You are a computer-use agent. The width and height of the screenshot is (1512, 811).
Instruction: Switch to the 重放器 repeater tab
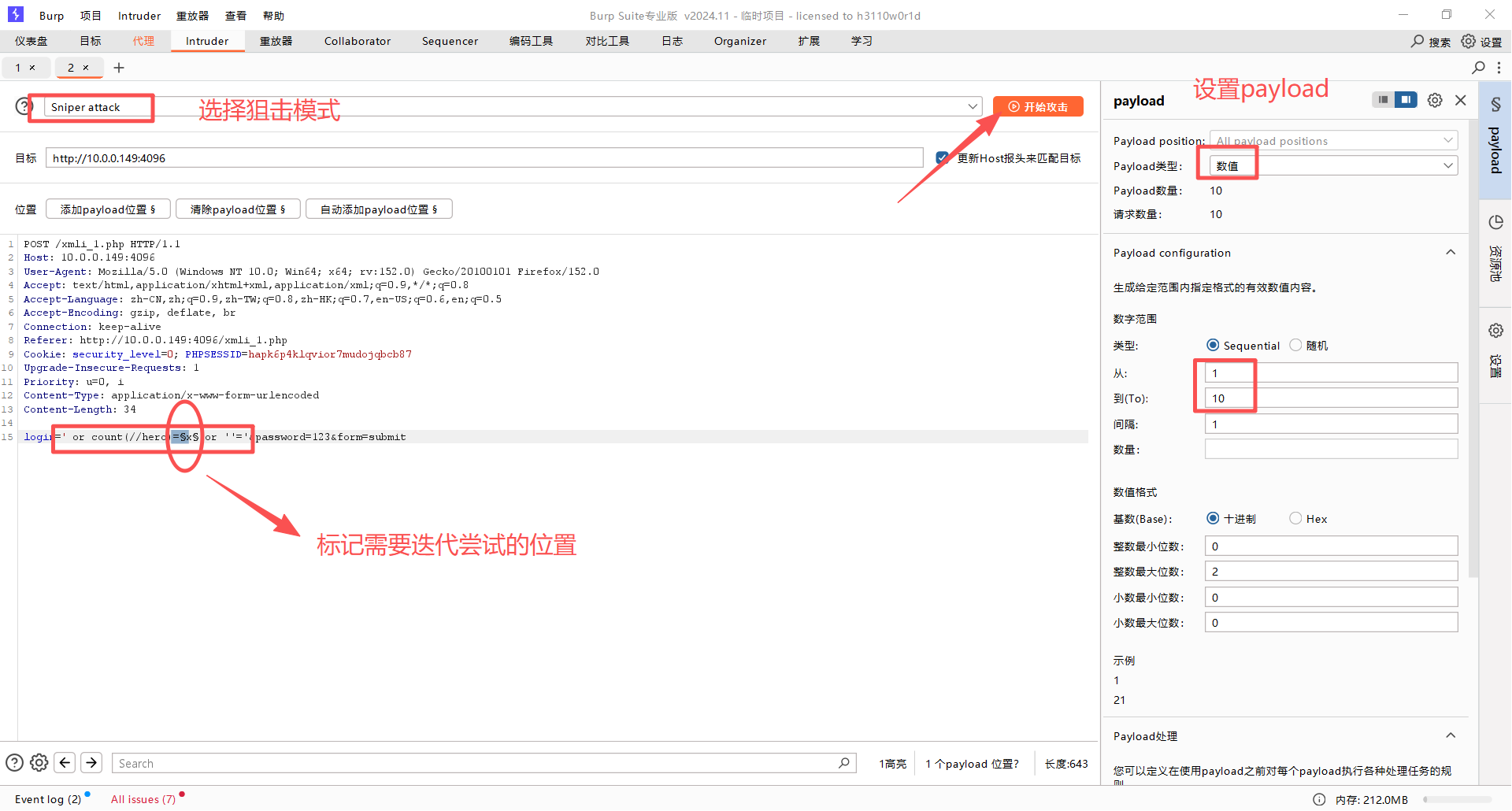(x=276, y=41)
